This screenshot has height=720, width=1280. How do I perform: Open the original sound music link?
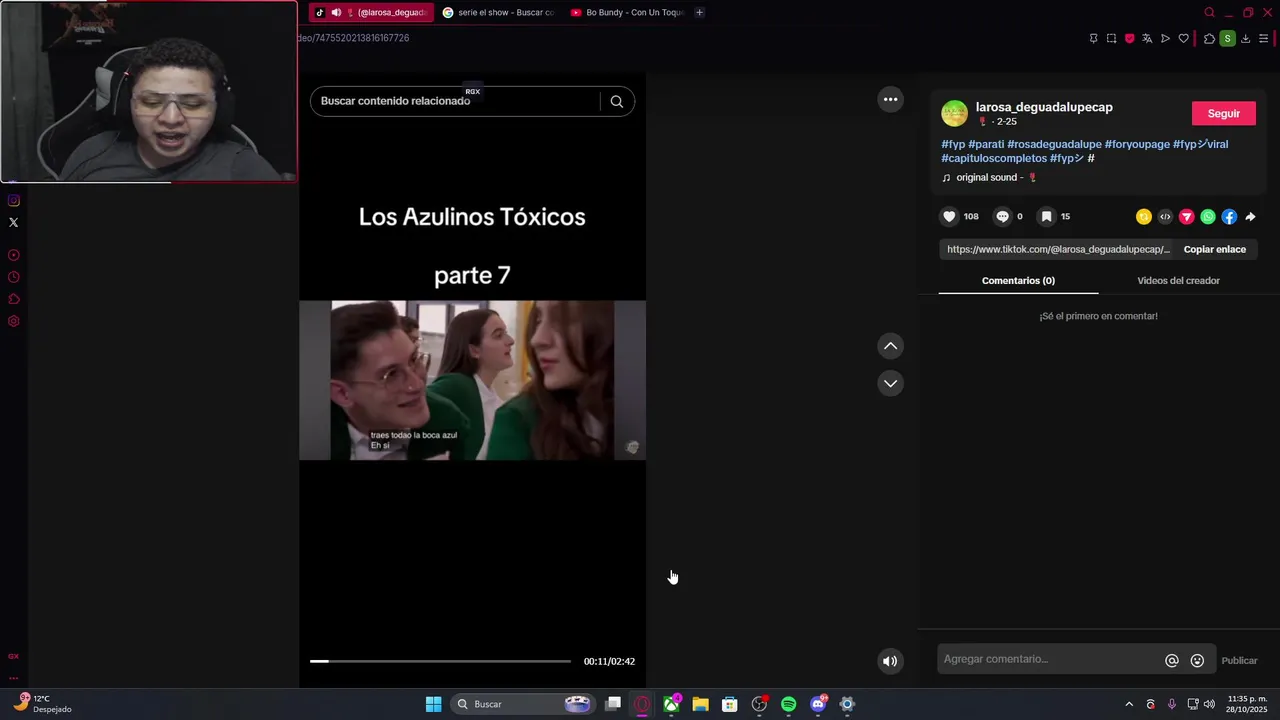click(x=989, y=178)
